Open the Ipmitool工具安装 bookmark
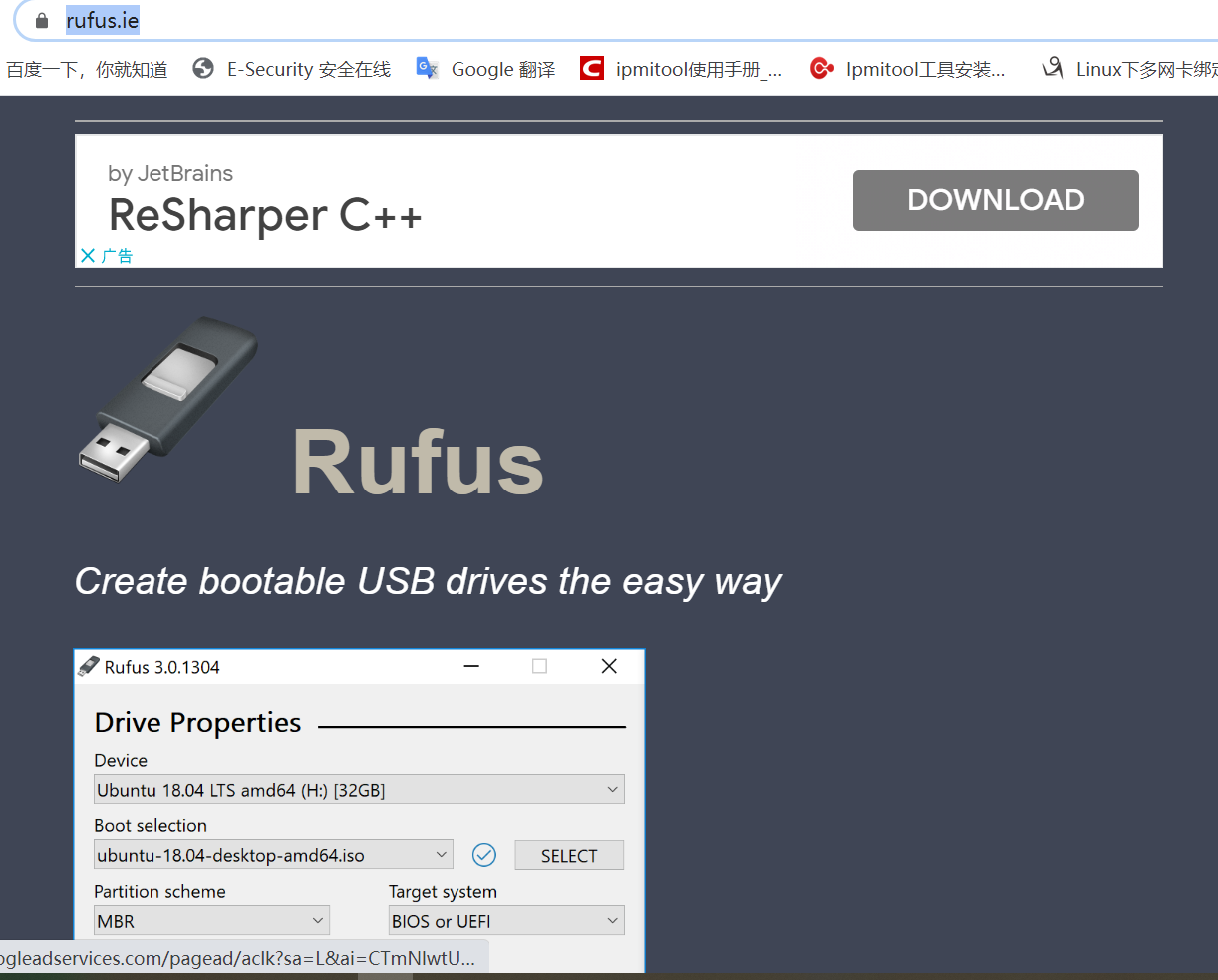1218x980 pixels. point(925,69)
